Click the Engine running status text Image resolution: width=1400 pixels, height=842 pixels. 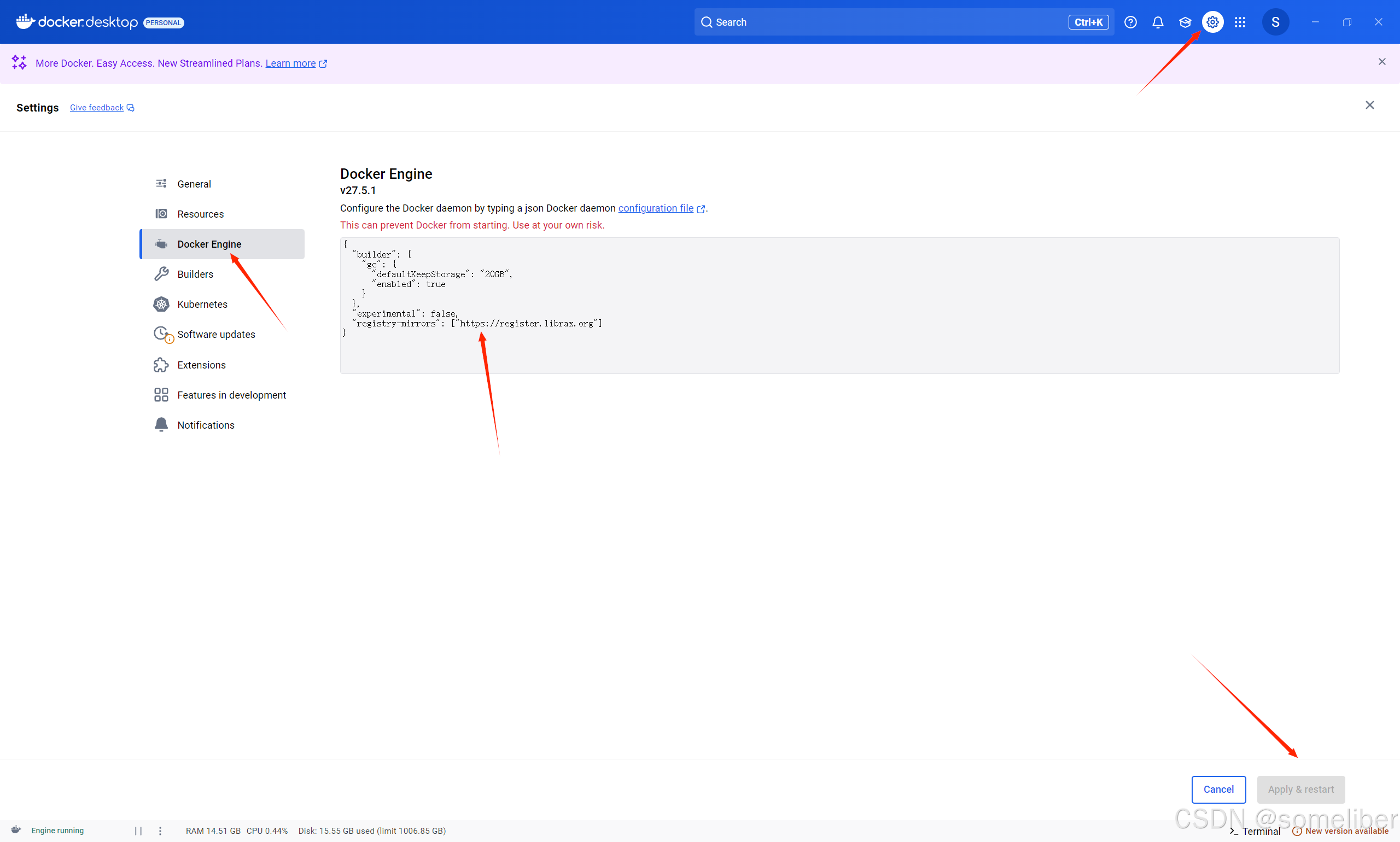point(57,831)
